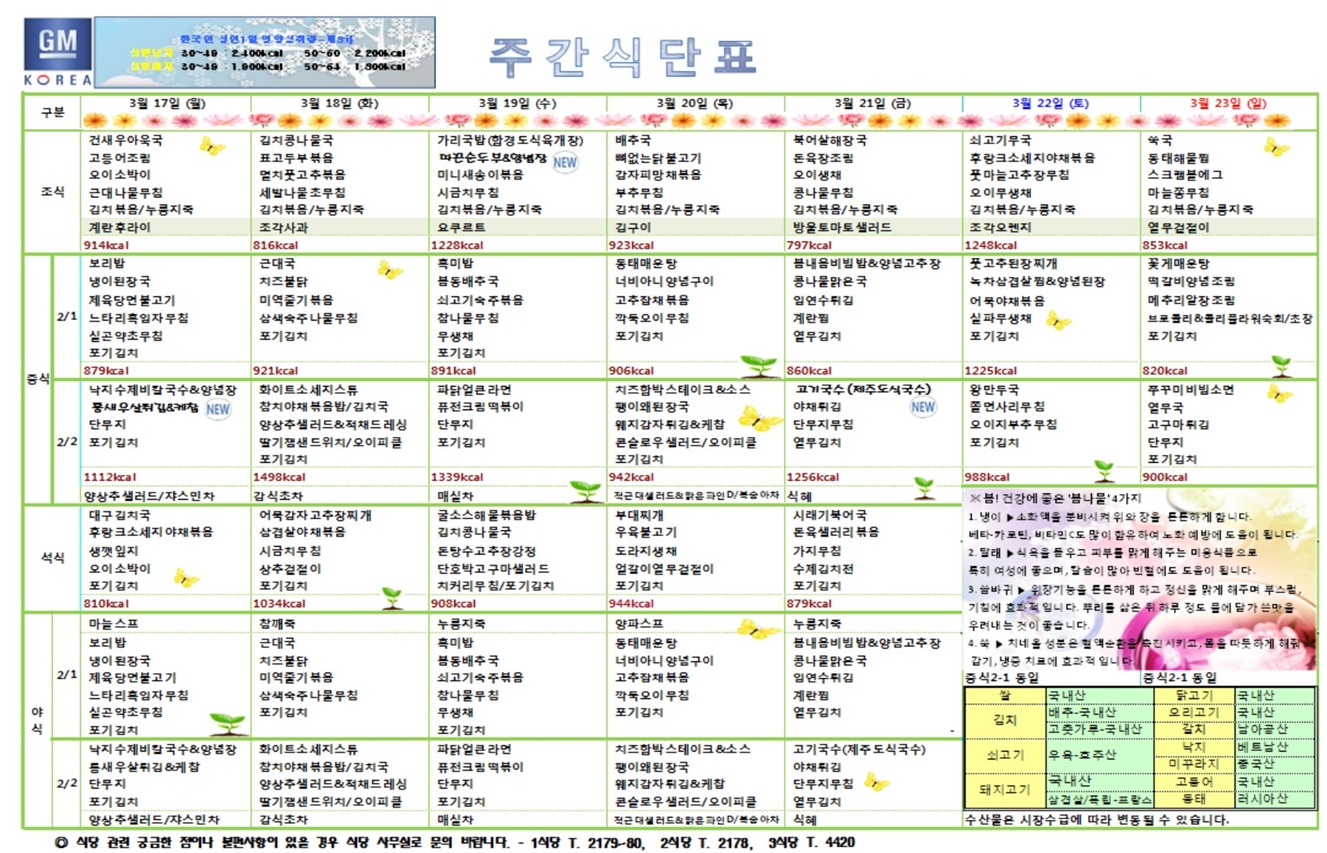Click the butterfly icon next to 건새우아욱국
1327x853 pixels.
pyautogui.click(x=211, y=146)
